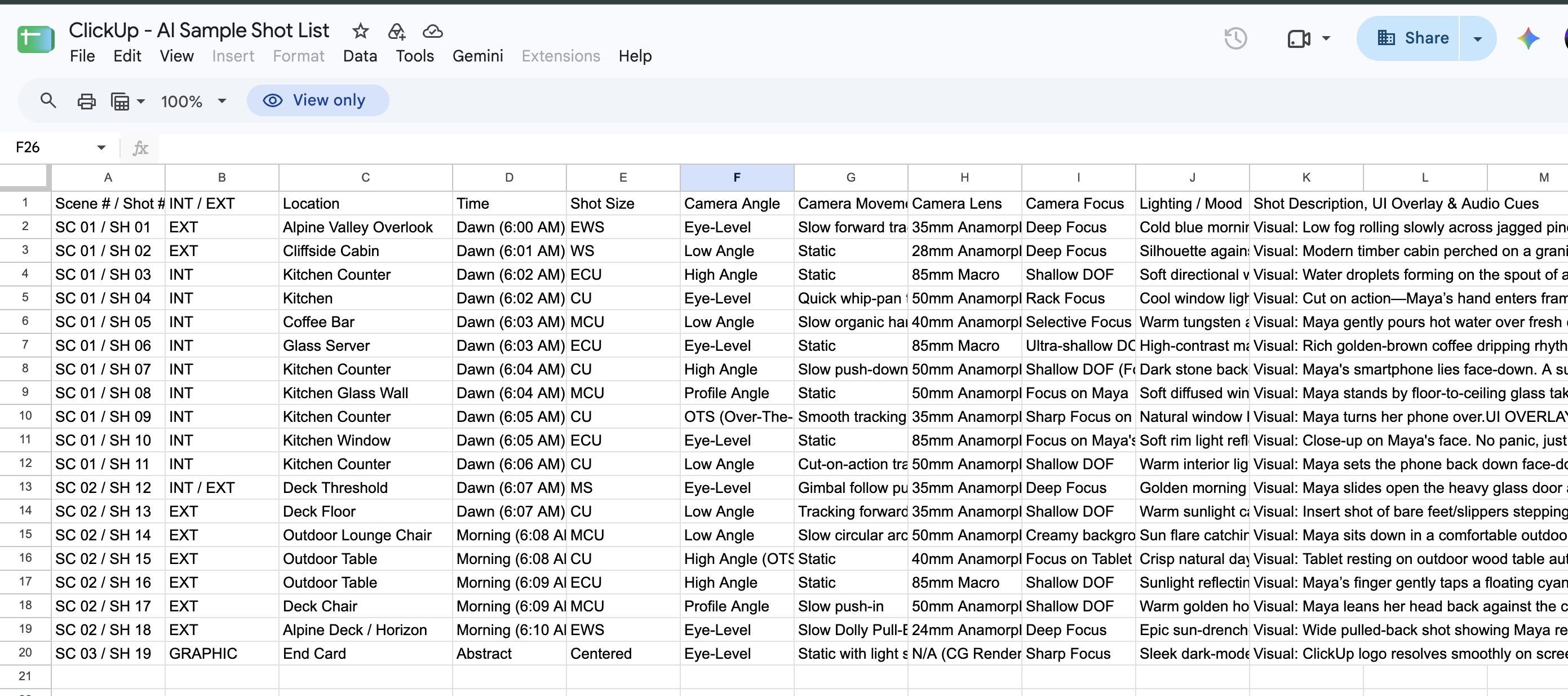Click the fx formula icon

click(140, 147)
